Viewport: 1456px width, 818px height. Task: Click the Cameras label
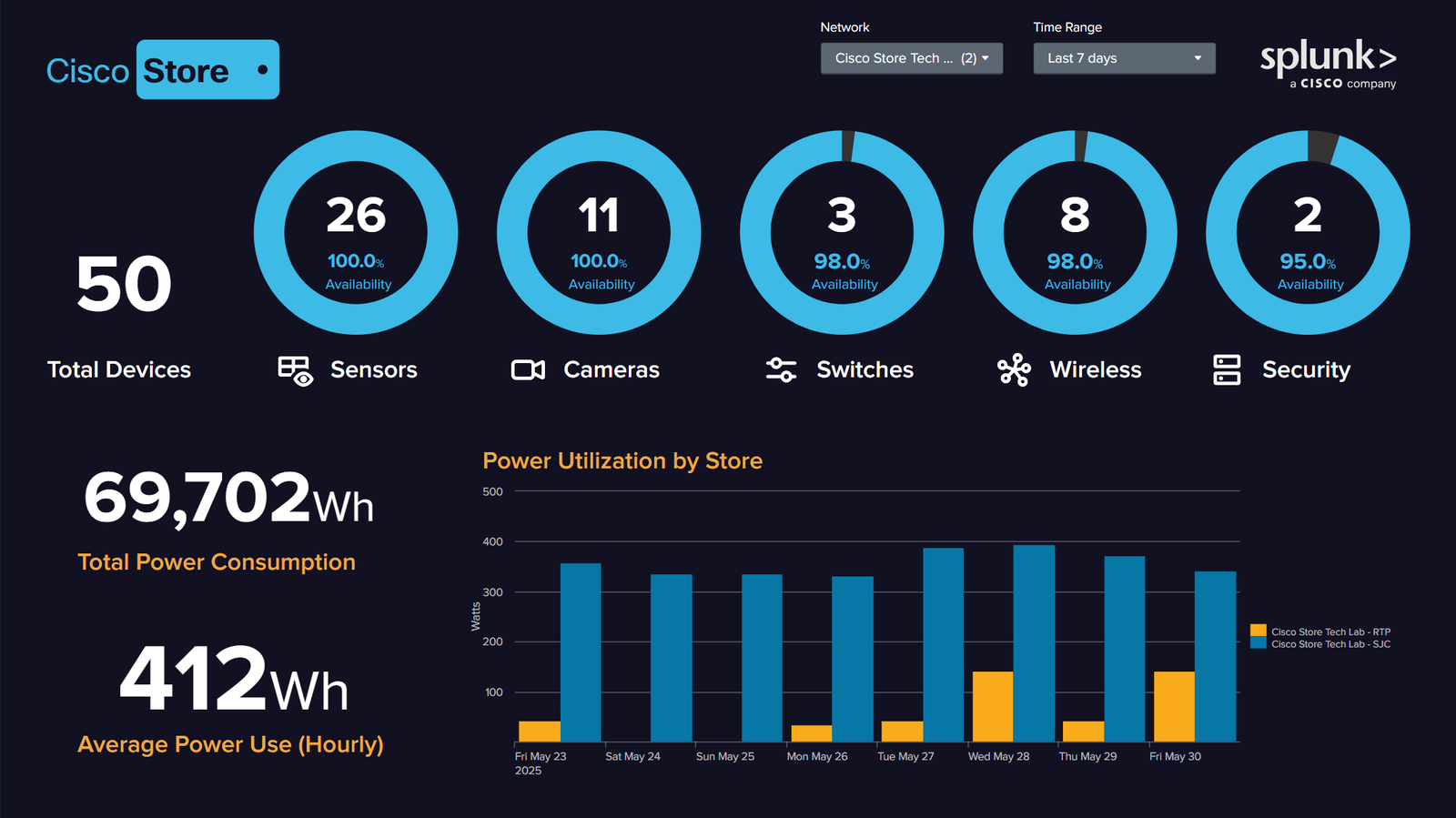(612, 369)
